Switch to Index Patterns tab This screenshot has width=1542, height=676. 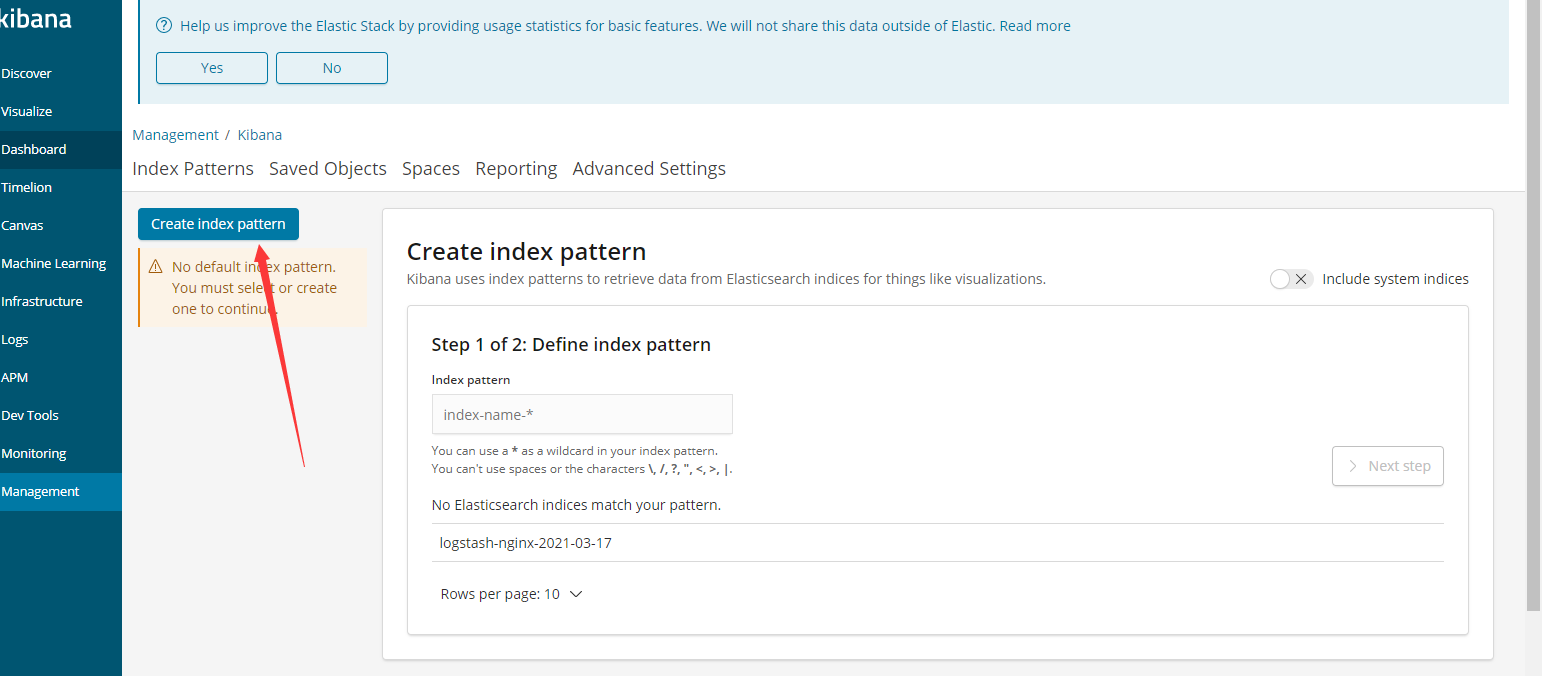pos(193,169)
